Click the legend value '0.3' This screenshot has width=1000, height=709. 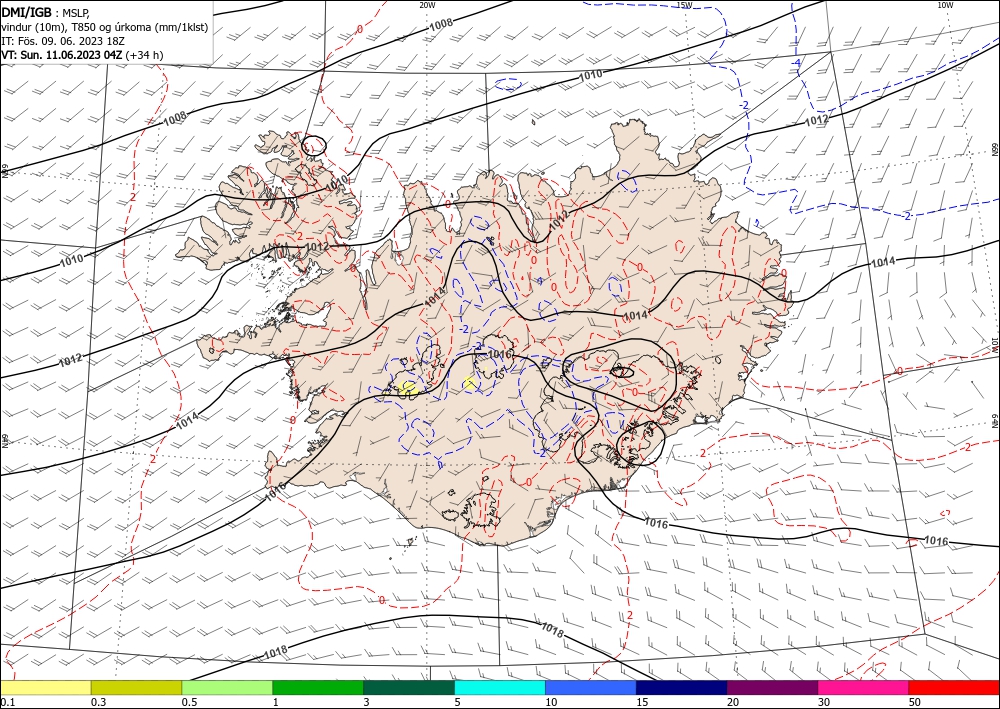click(98, 702)
